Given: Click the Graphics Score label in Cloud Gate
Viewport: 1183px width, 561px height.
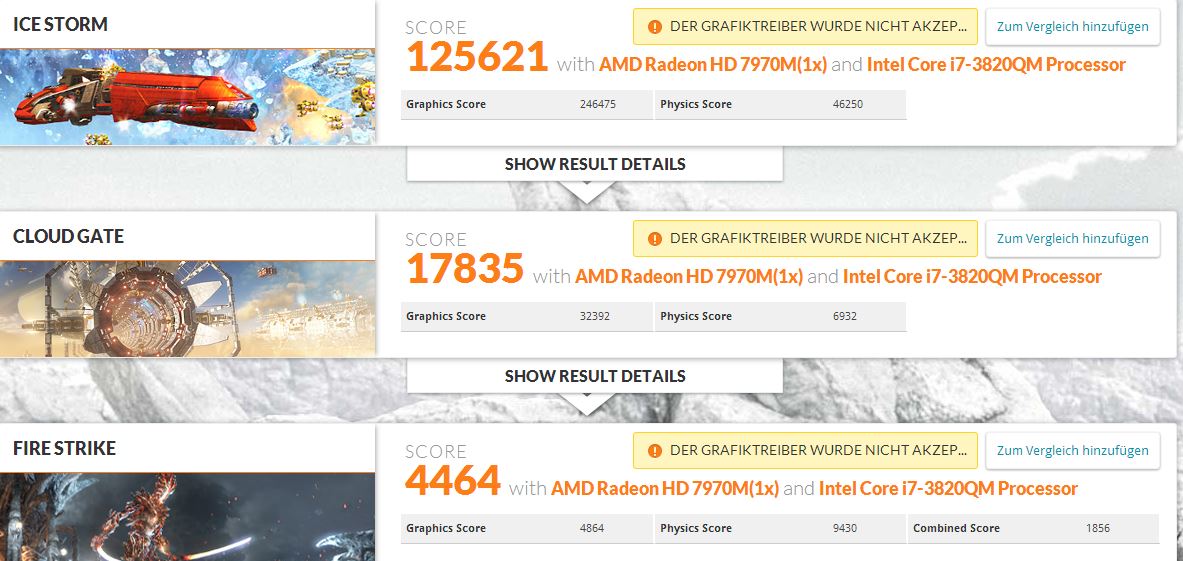Looking at the screenshot, I should tap(446, 317).
